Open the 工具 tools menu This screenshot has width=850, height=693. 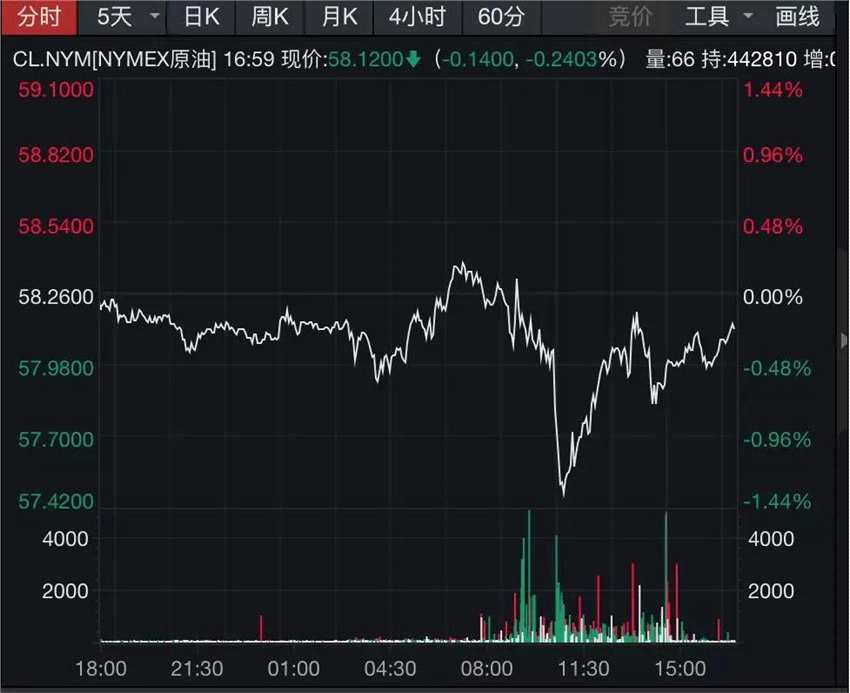(707, 17)
